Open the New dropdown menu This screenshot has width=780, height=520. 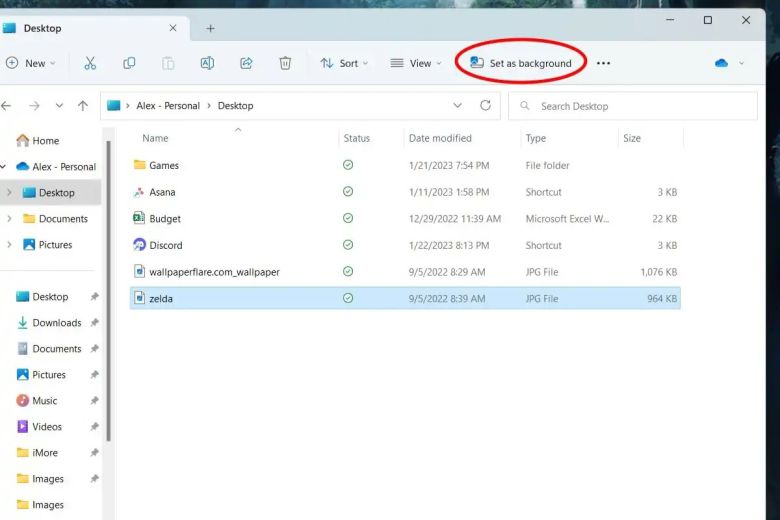31,63
